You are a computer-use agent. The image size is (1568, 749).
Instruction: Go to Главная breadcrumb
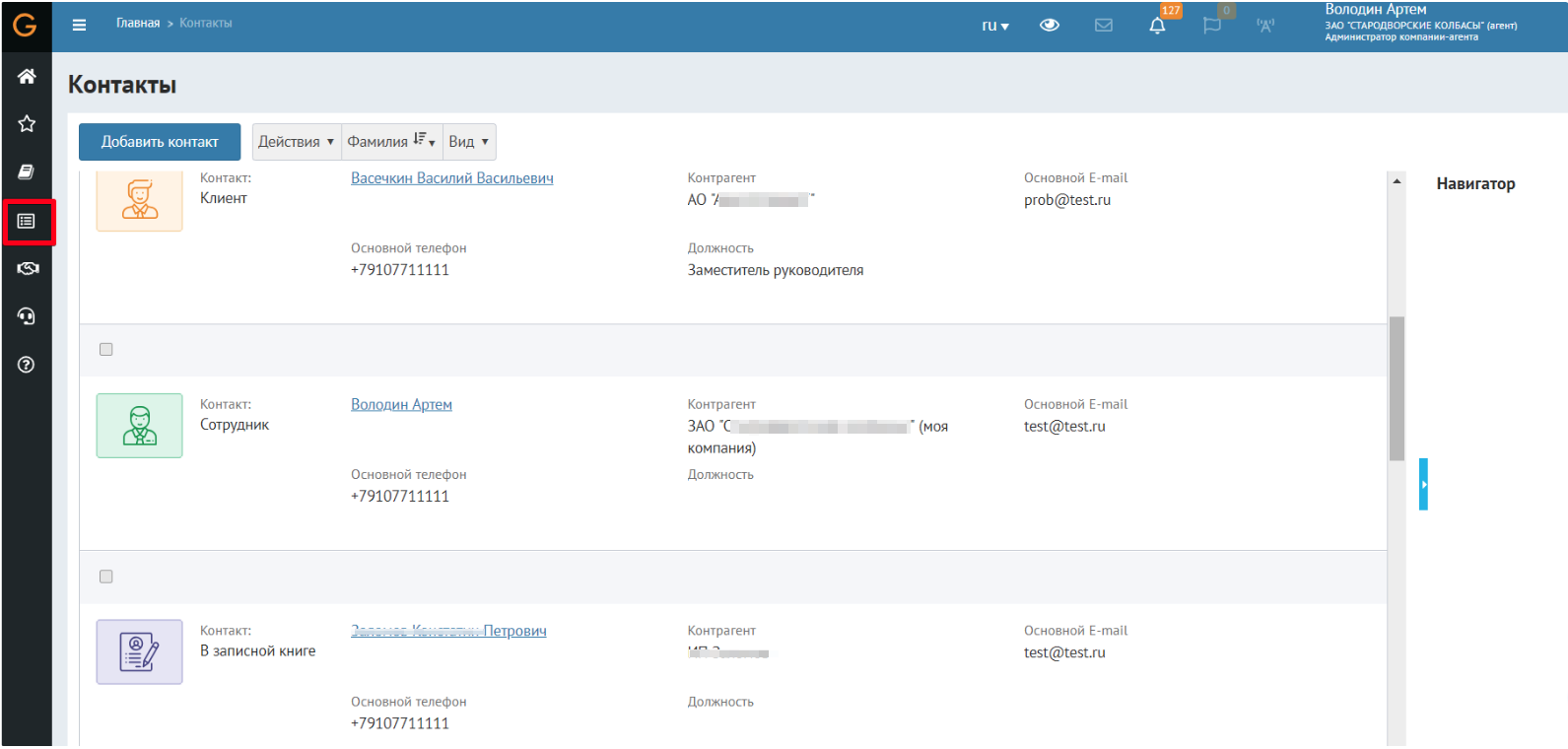138,24
